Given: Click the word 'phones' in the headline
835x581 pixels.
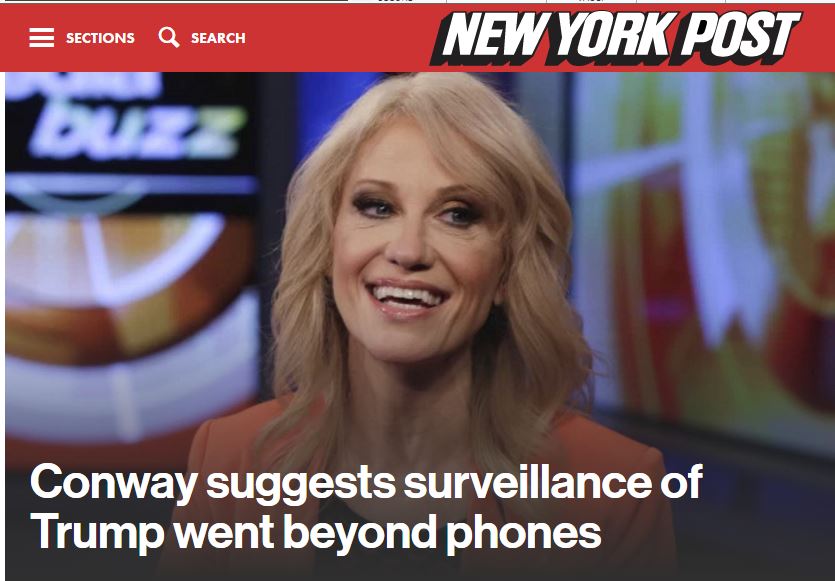Looking at the screenshot, I should click(x=523, y=534).
